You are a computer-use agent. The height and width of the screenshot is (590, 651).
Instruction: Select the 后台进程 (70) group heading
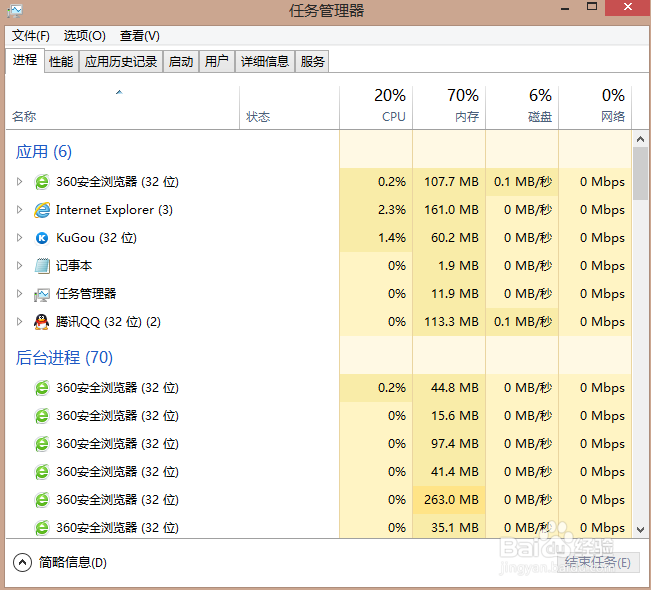(x=64, y=357)
